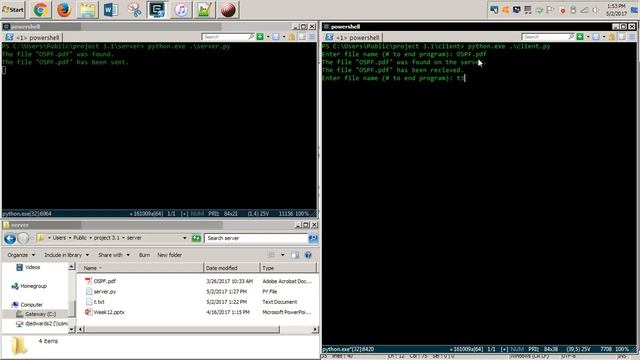Select the t.txt file
Screen dimensions: 640x360
click(99, 302)
